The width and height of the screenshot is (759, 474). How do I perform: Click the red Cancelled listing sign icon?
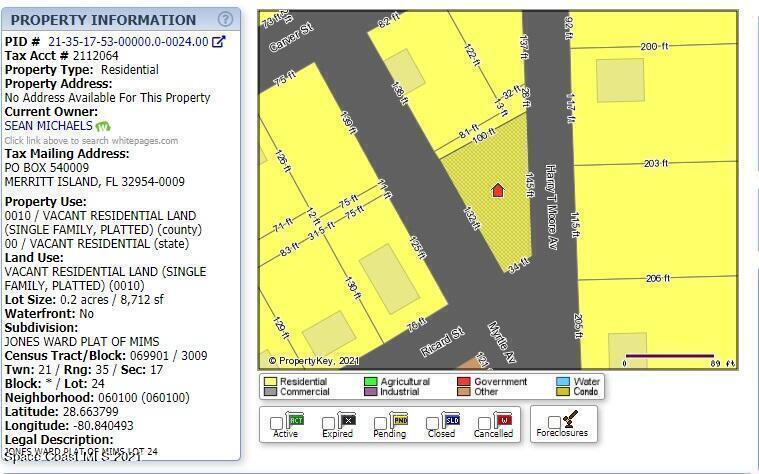point(504,420)
